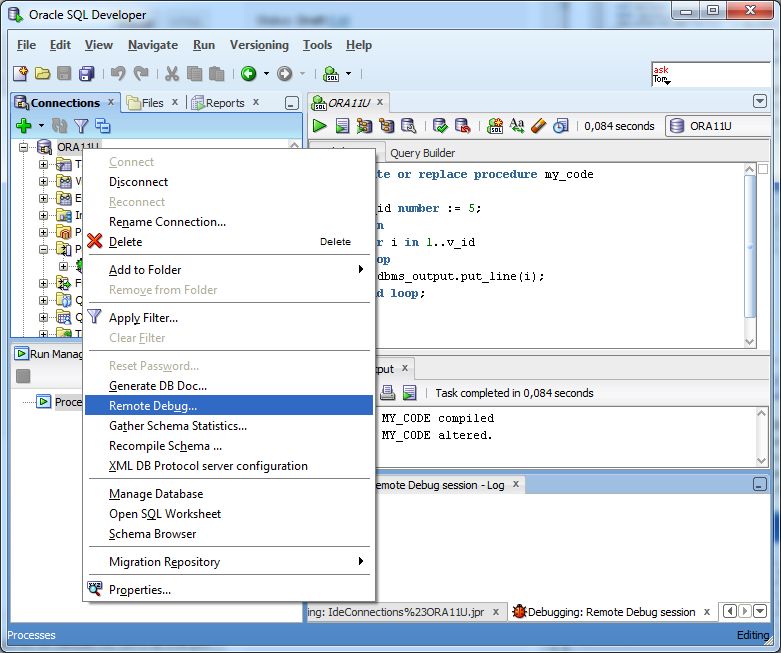Click the Paste icon in main toolbar
The width and height of the screenshot is (781, 653).
pyautogui.click(x=216, y=74)
